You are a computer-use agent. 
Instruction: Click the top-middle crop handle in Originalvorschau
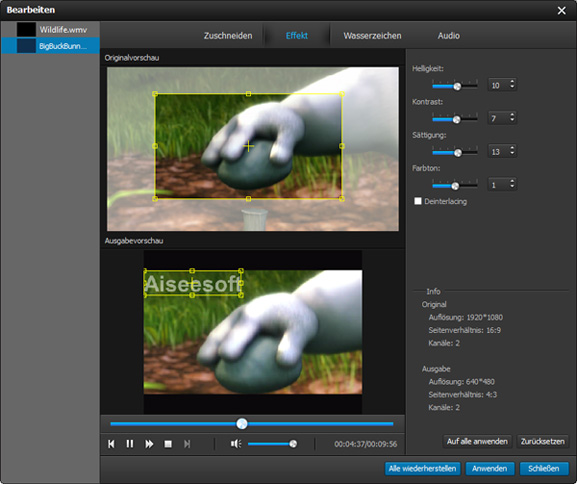click(x=248, y=94)
